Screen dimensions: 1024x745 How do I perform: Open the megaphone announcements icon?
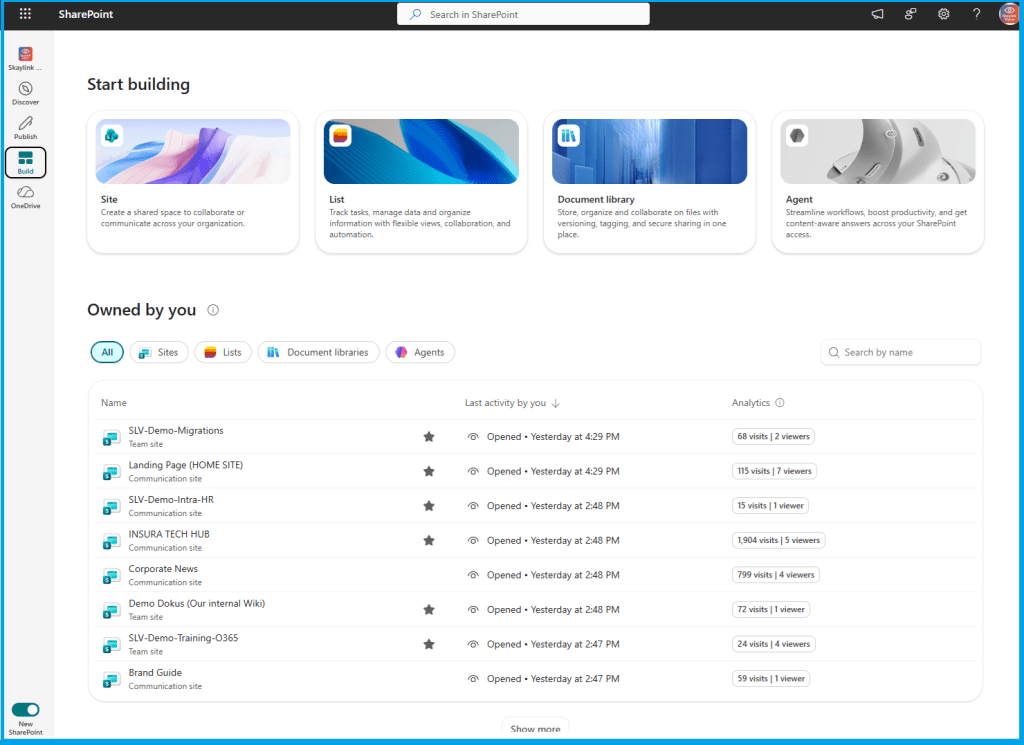coord(877,14)
